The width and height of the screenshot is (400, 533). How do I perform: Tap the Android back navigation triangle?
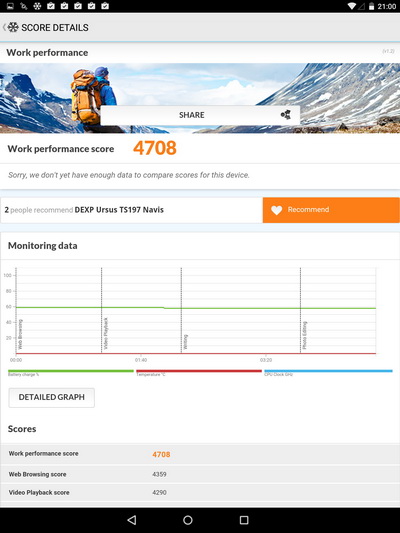tap(132, 520)
